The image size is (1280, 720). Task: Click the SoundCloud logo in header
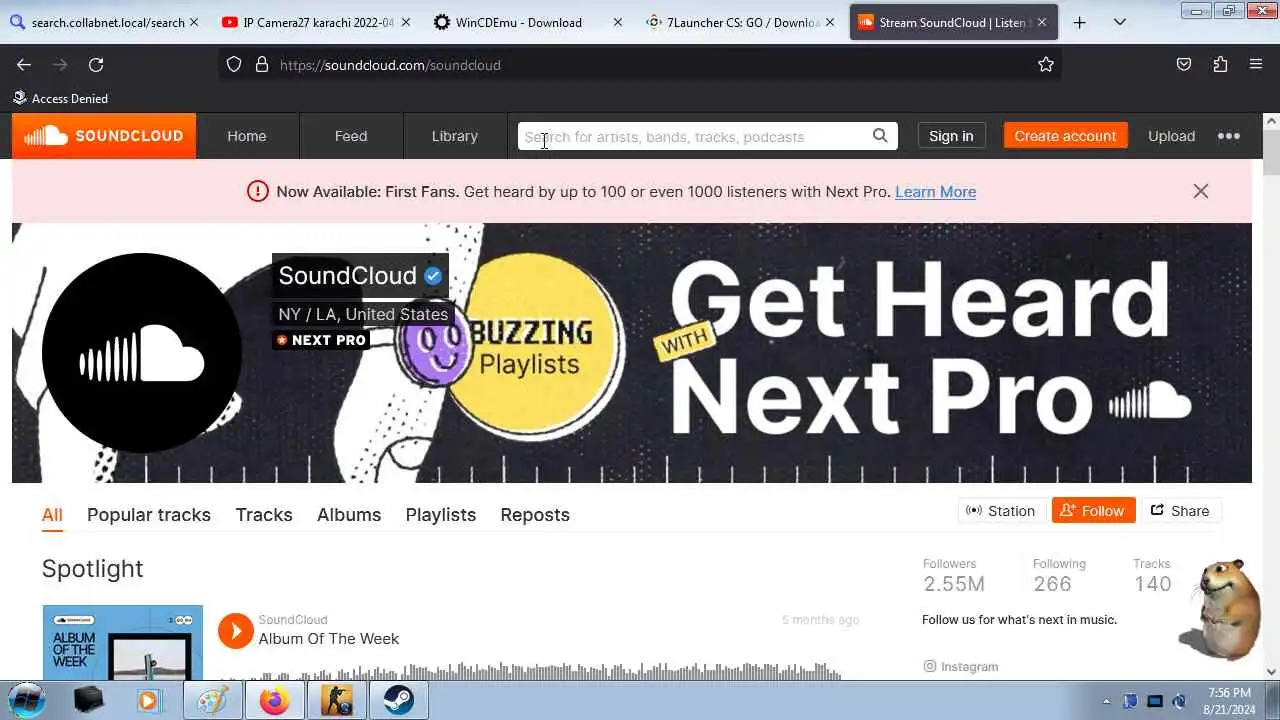[104, 136]
